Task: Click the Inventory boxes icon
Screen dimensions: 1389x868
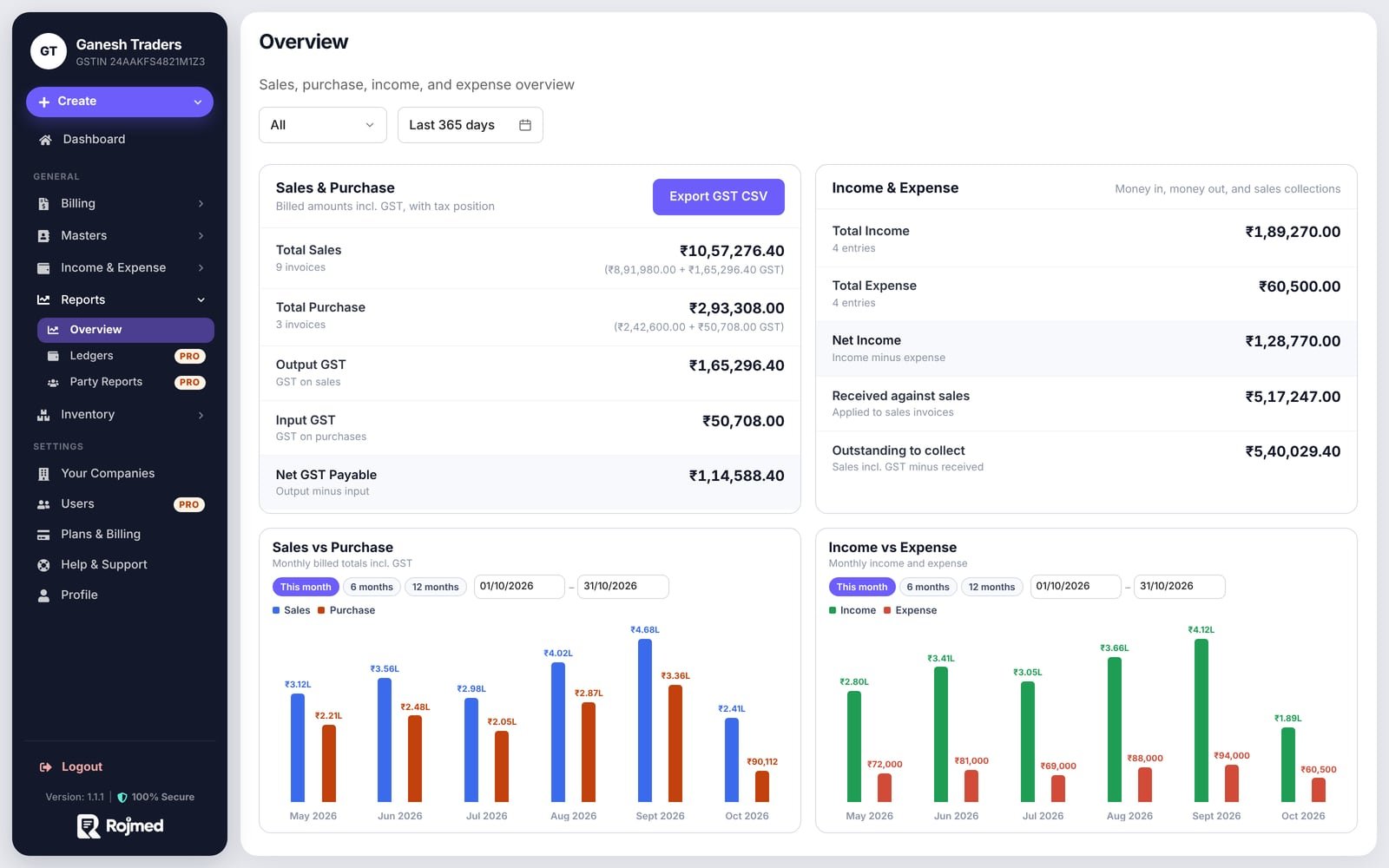Action: (43, 415)
